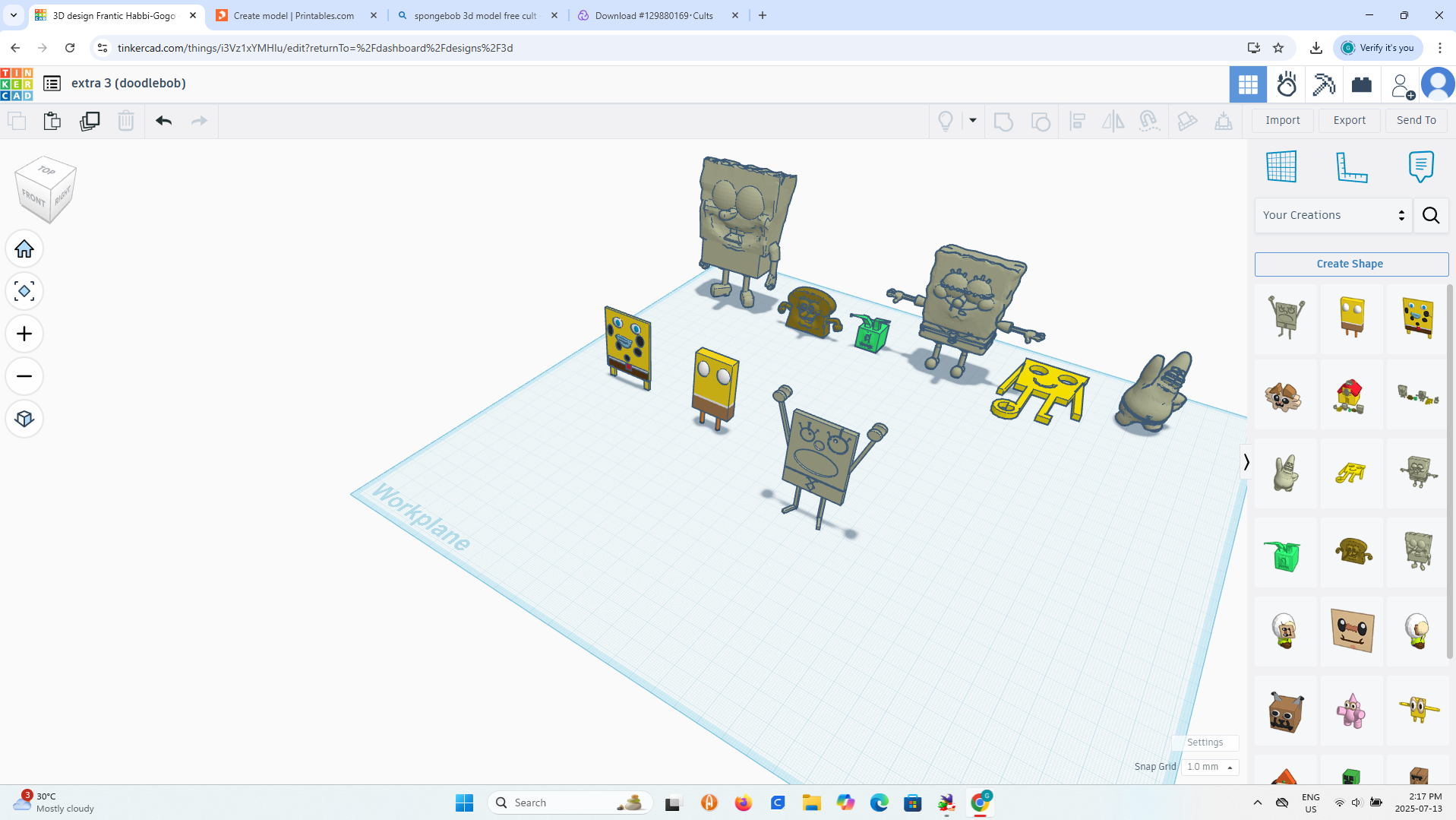Click the view cube TOP face

(x=46, y=170)
